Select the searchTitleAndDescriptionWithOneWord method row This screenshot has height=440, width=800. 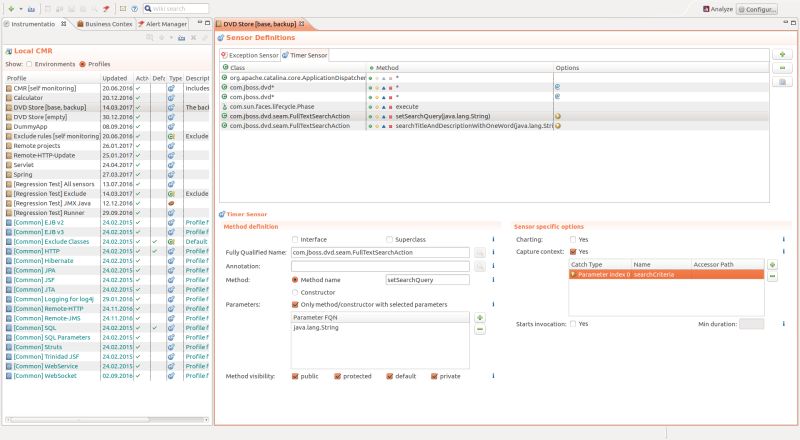tap(495, 126)
